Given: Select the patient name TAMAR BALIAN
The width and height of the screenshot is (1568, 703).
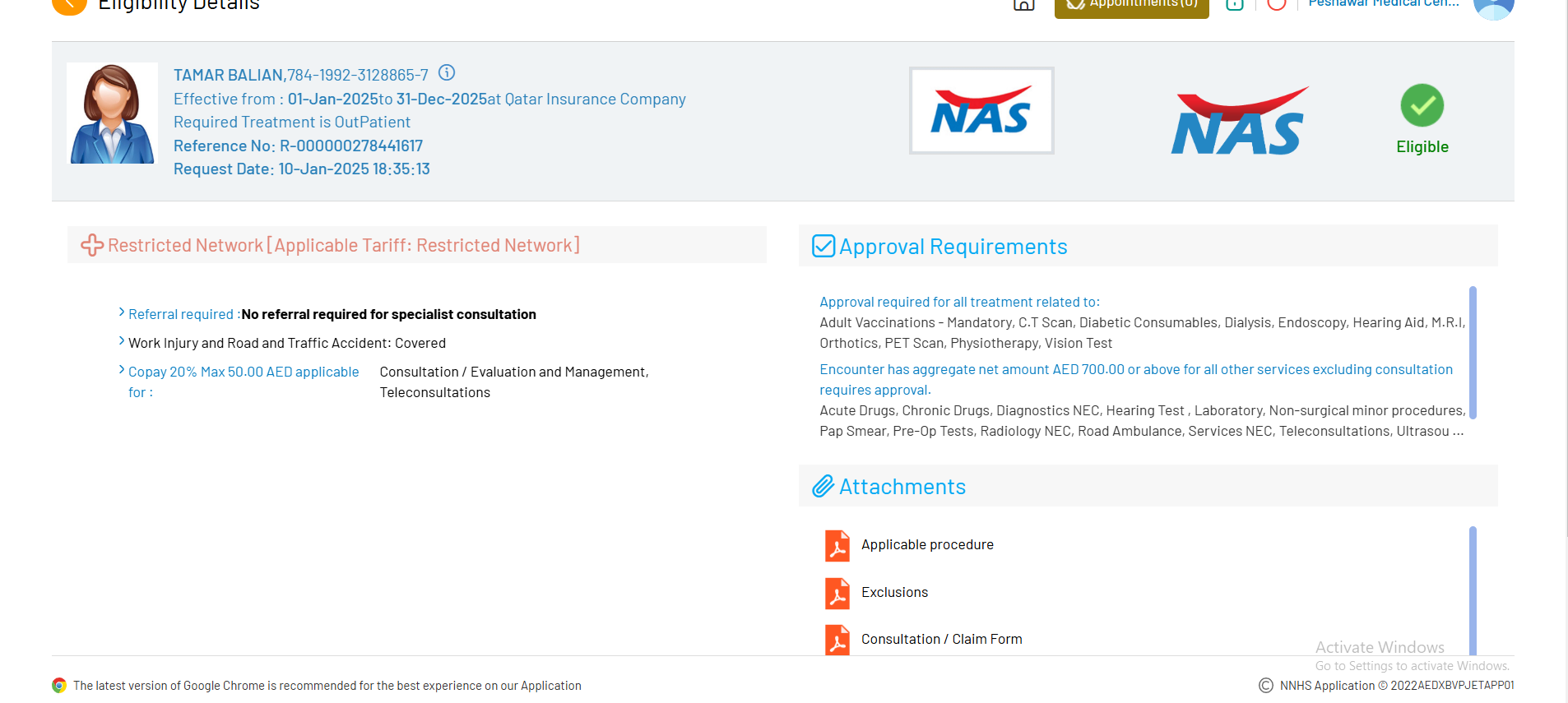Looking at the screenshot, I should pyautogui.click(x=228, y=75).
